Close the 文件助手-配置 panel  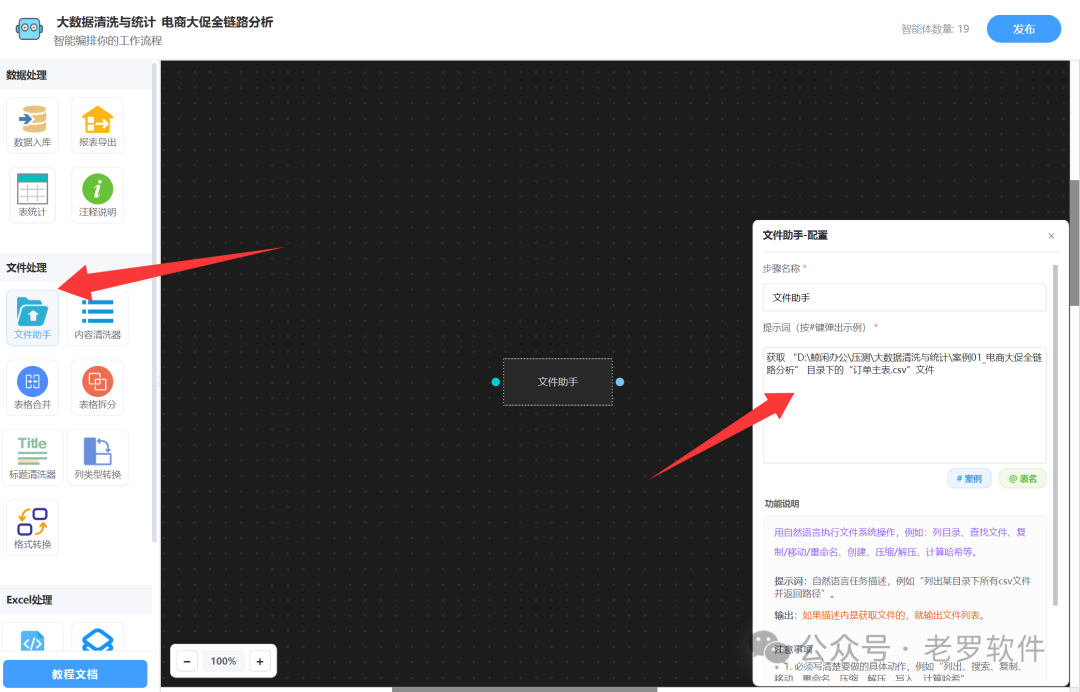pyautogui.click(x=1051, y=235)
